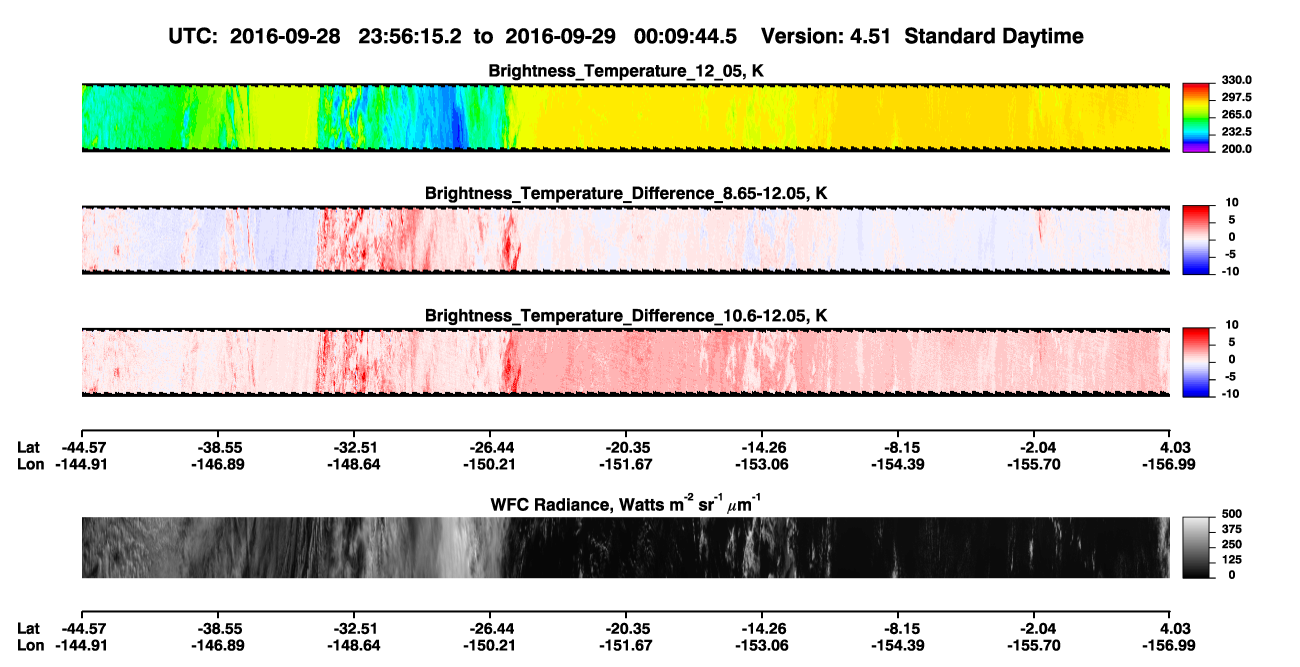Screen dimensions: 1300x667
Task: Click the upper axis longitude value -153.06
Action: [x=761, y=464]
